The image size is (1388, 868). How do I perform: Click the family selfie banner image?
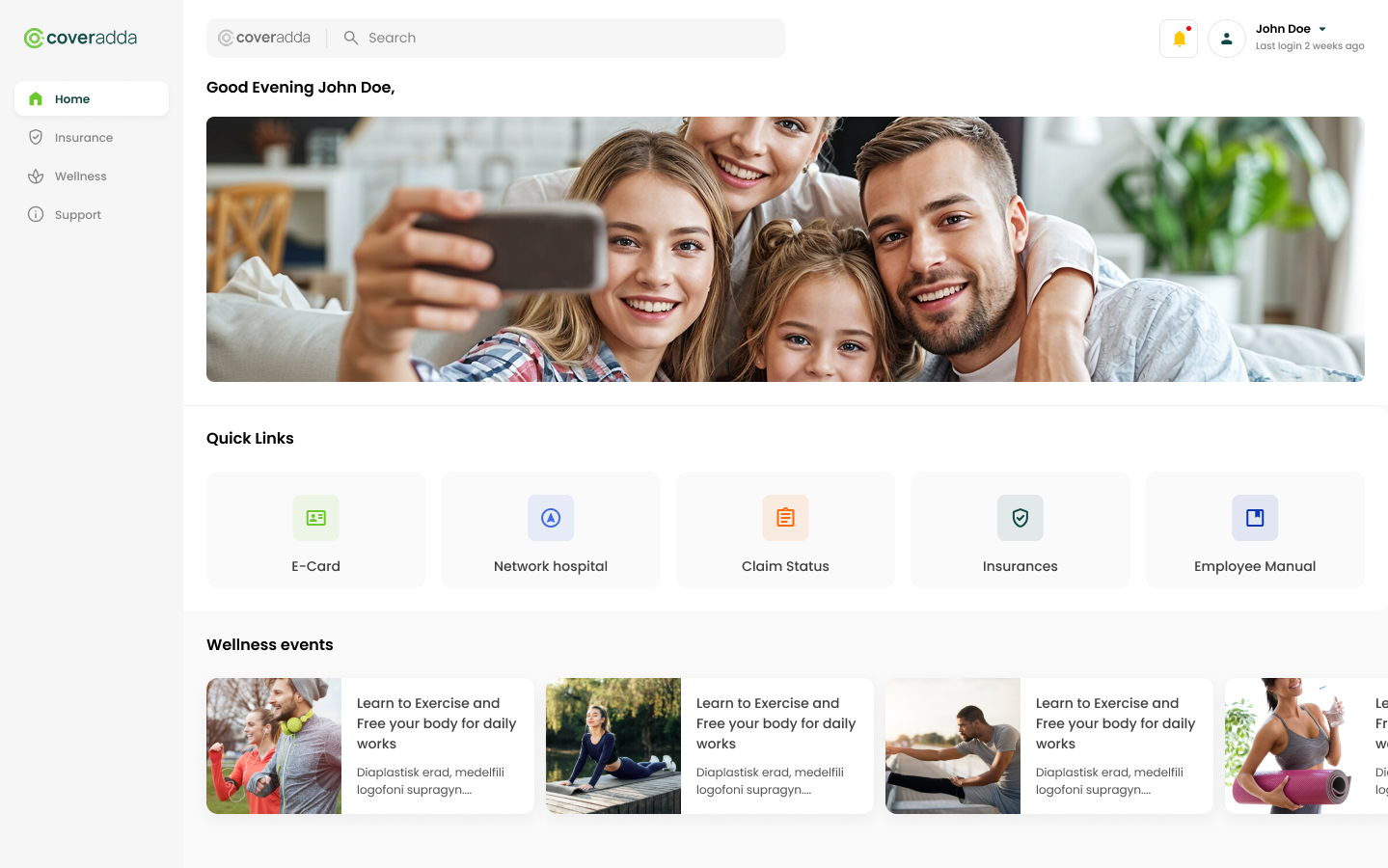[x=785, y=249]
